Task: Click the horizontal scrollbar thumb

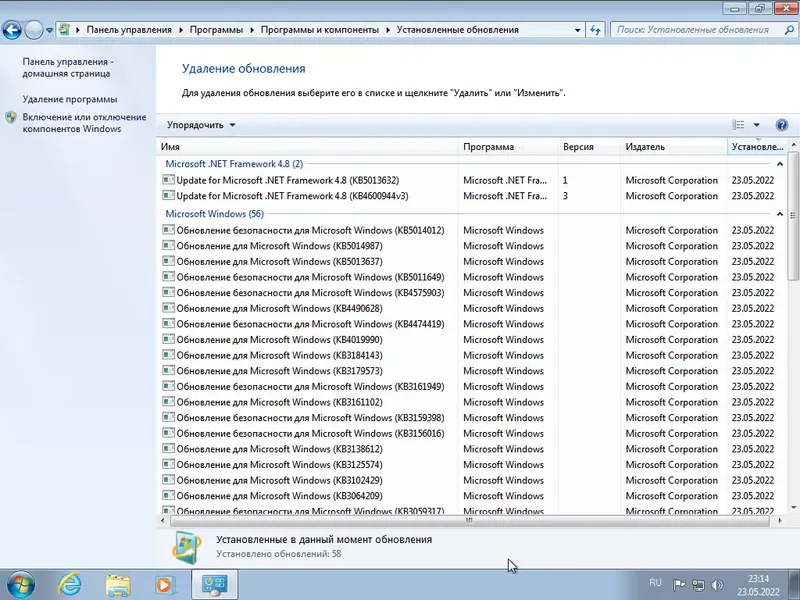Action: [469, 521]
